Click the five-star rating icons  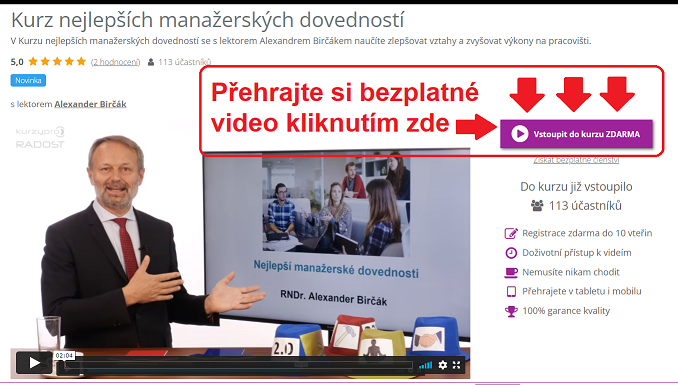pyautogui.click(x=57, y=61)
